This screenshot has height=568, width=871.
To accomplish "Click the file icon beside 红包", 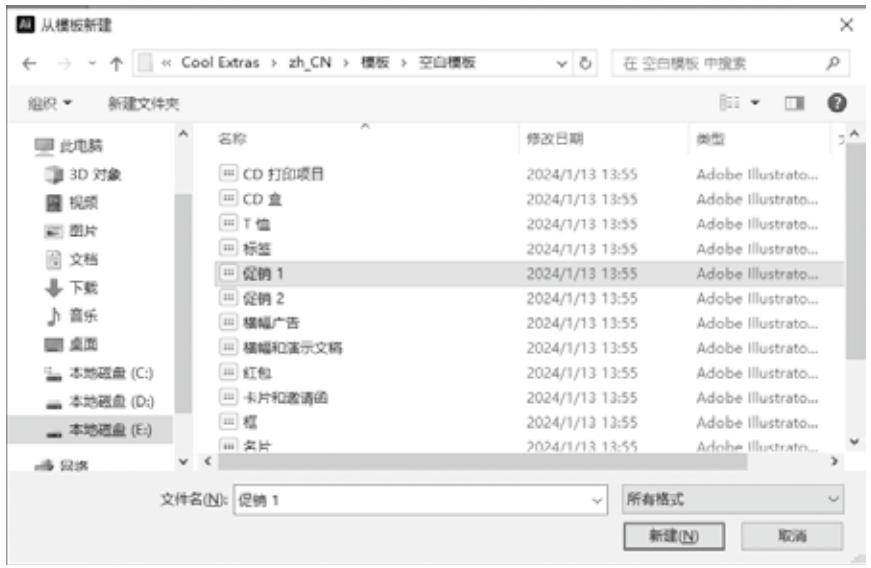I will click(228, 372).
